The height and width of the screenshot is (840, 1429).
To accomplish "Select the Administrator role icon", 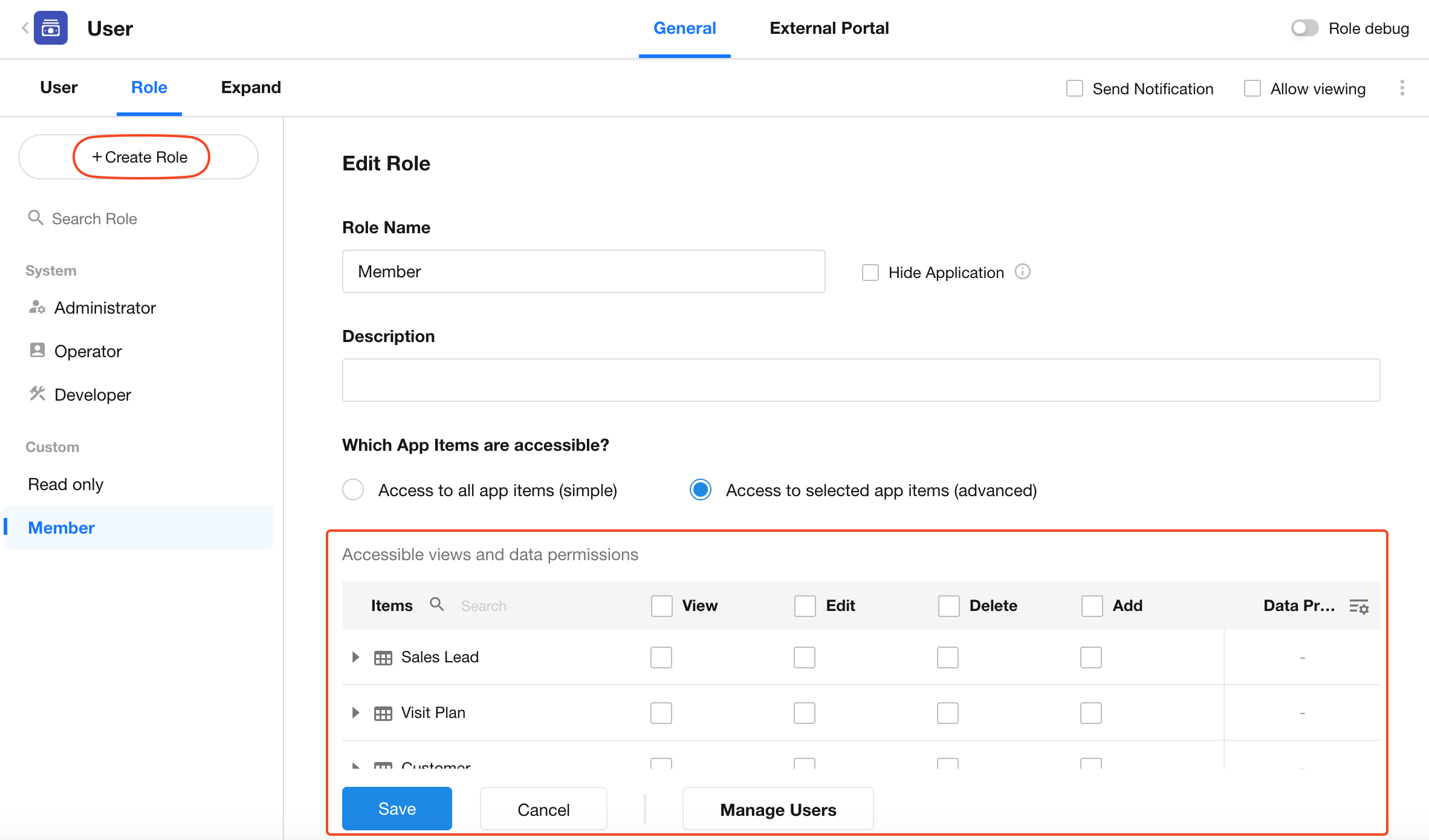I will [x=37, y=308].
